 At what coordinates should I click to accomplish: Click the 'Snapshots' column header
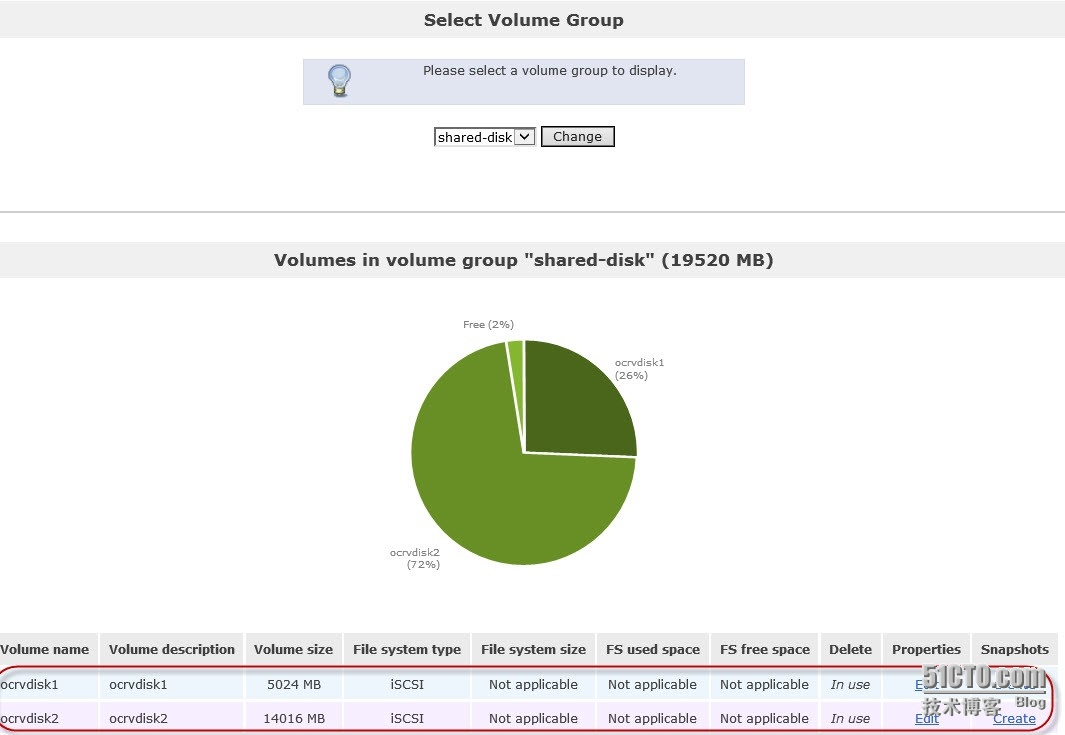coord(1015,649)
